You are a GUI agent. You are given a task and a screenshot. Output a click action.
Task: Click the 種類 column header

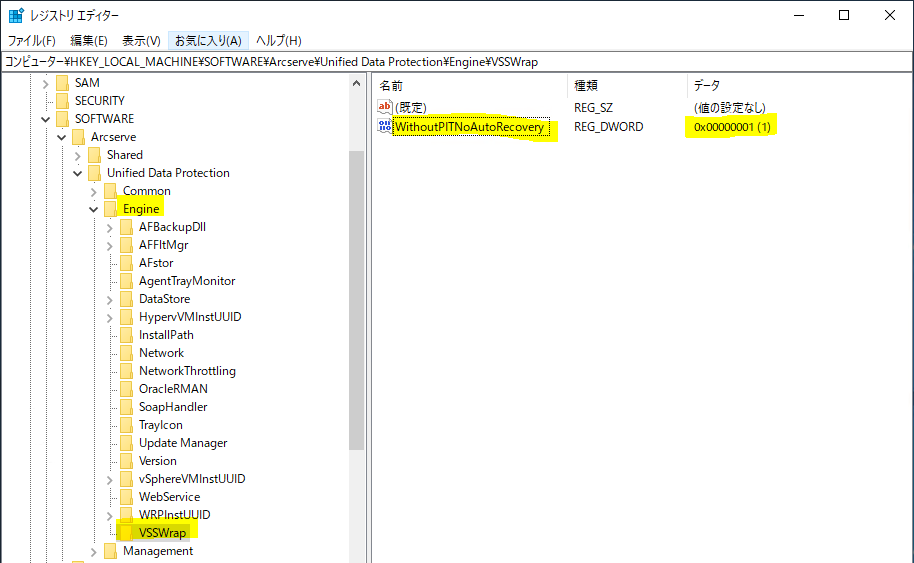pyautogui.click(x=627, y=86)
